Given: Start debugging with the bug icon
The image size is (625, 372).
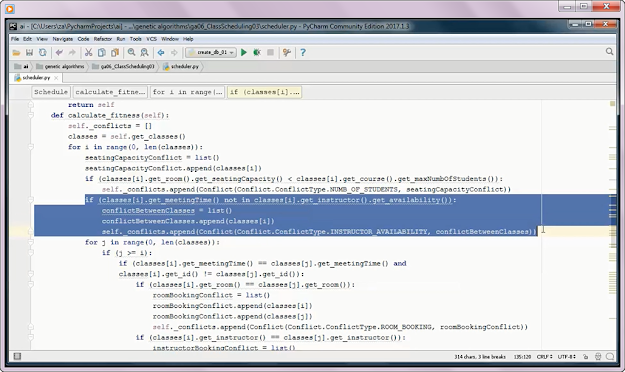Looking at the screenshot, I should (x=257, y=52).
